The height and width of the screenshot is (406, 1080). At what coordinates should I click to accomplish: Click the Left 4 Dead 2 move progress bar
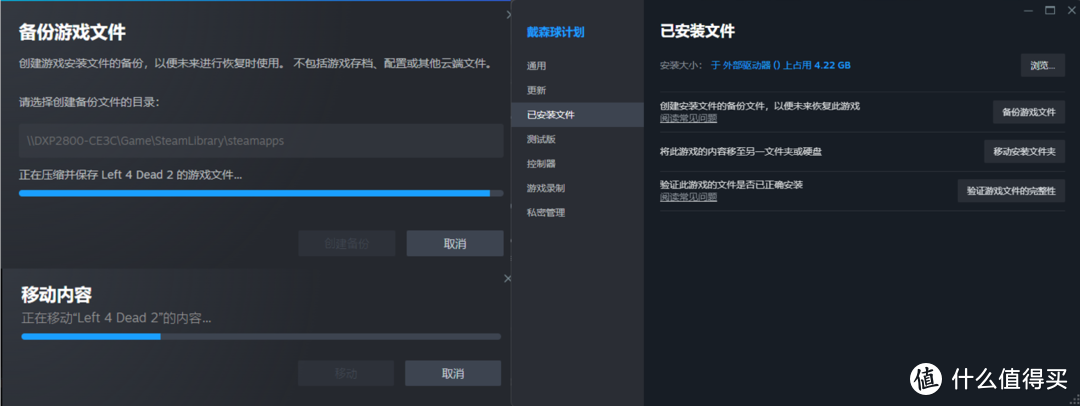point(261,336)
